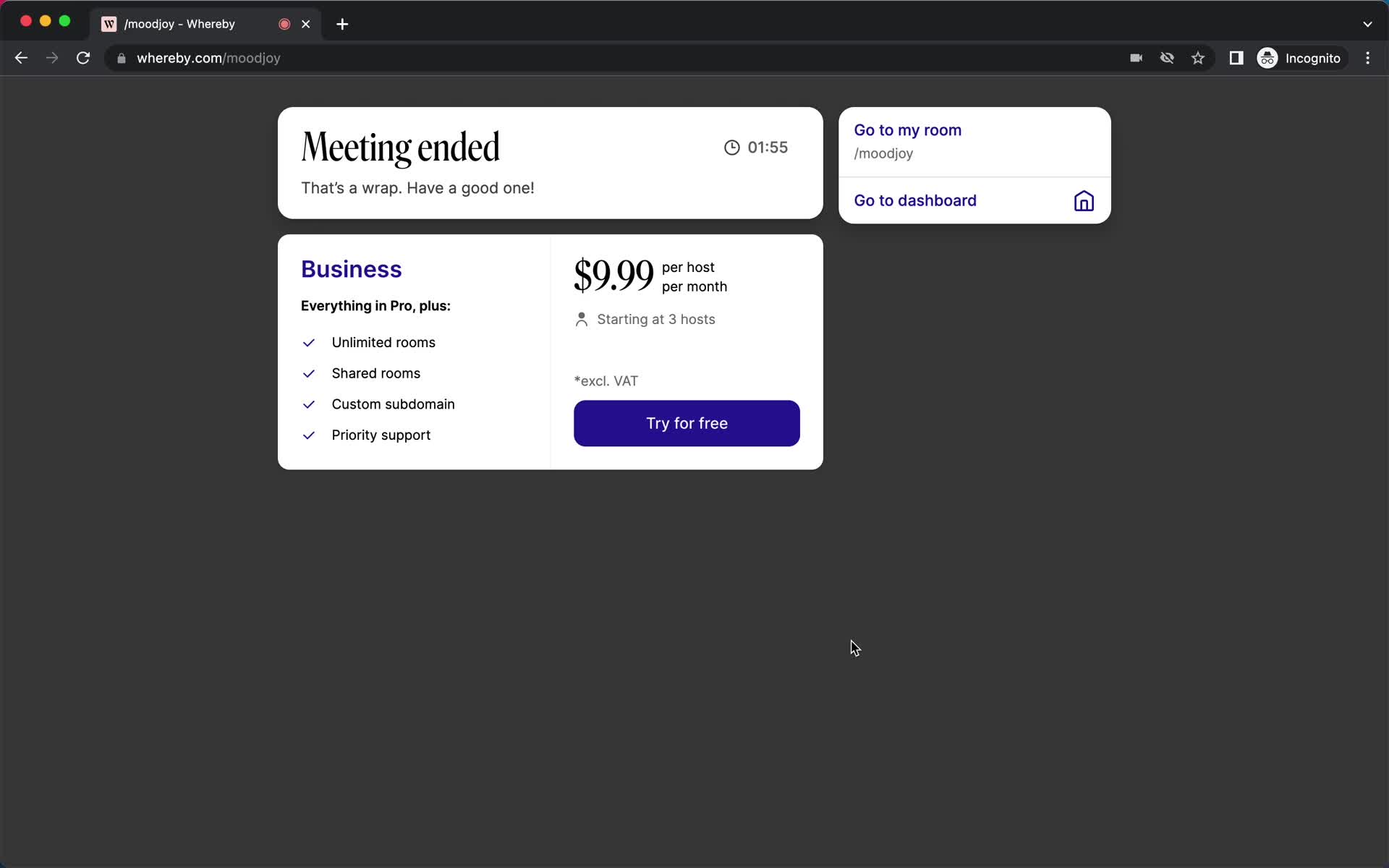1389x868 pixels.
Task: Click the checkmark next to Priority support
Action: pos(308,435)
